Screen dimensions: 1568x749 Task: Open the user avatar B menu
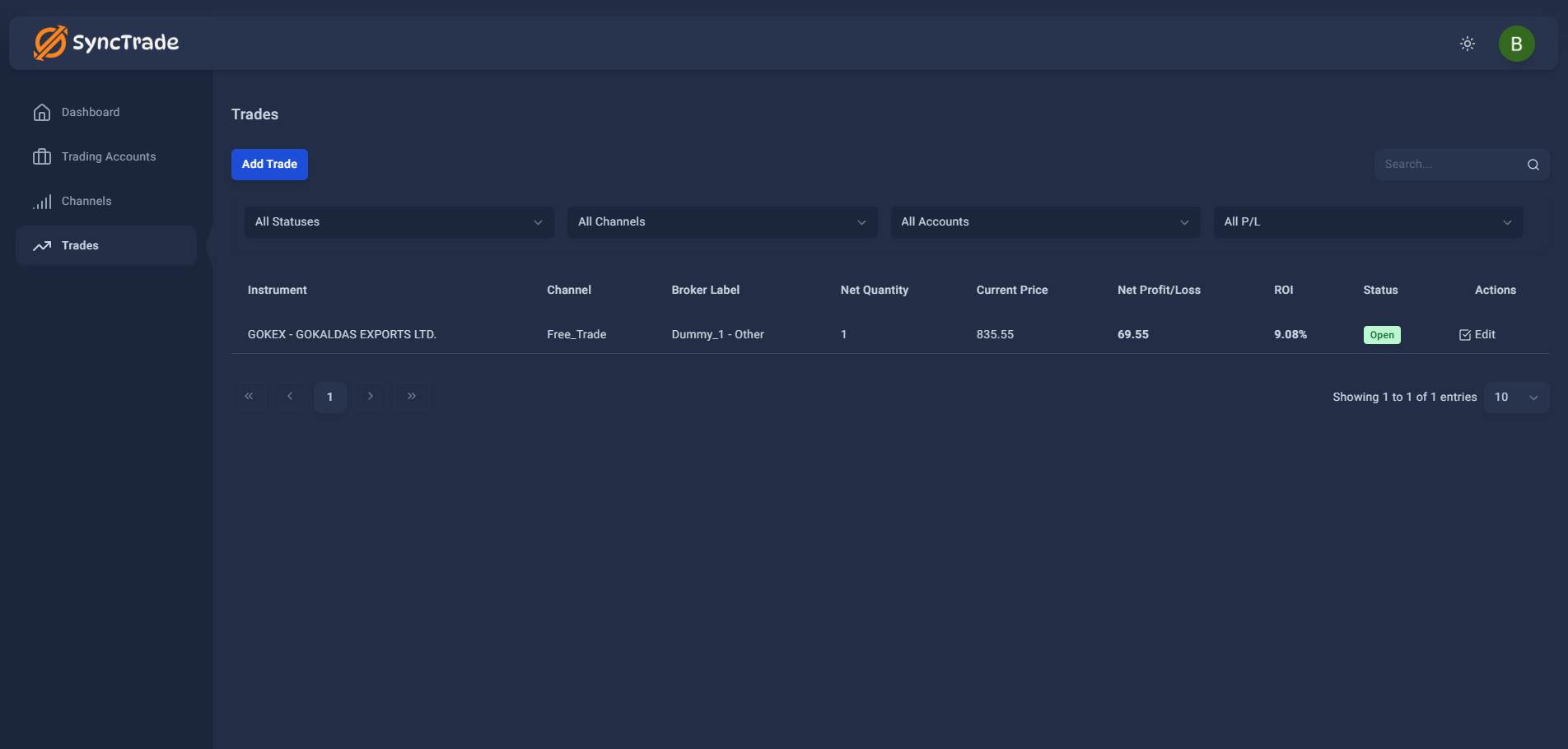pos(1516,44)
